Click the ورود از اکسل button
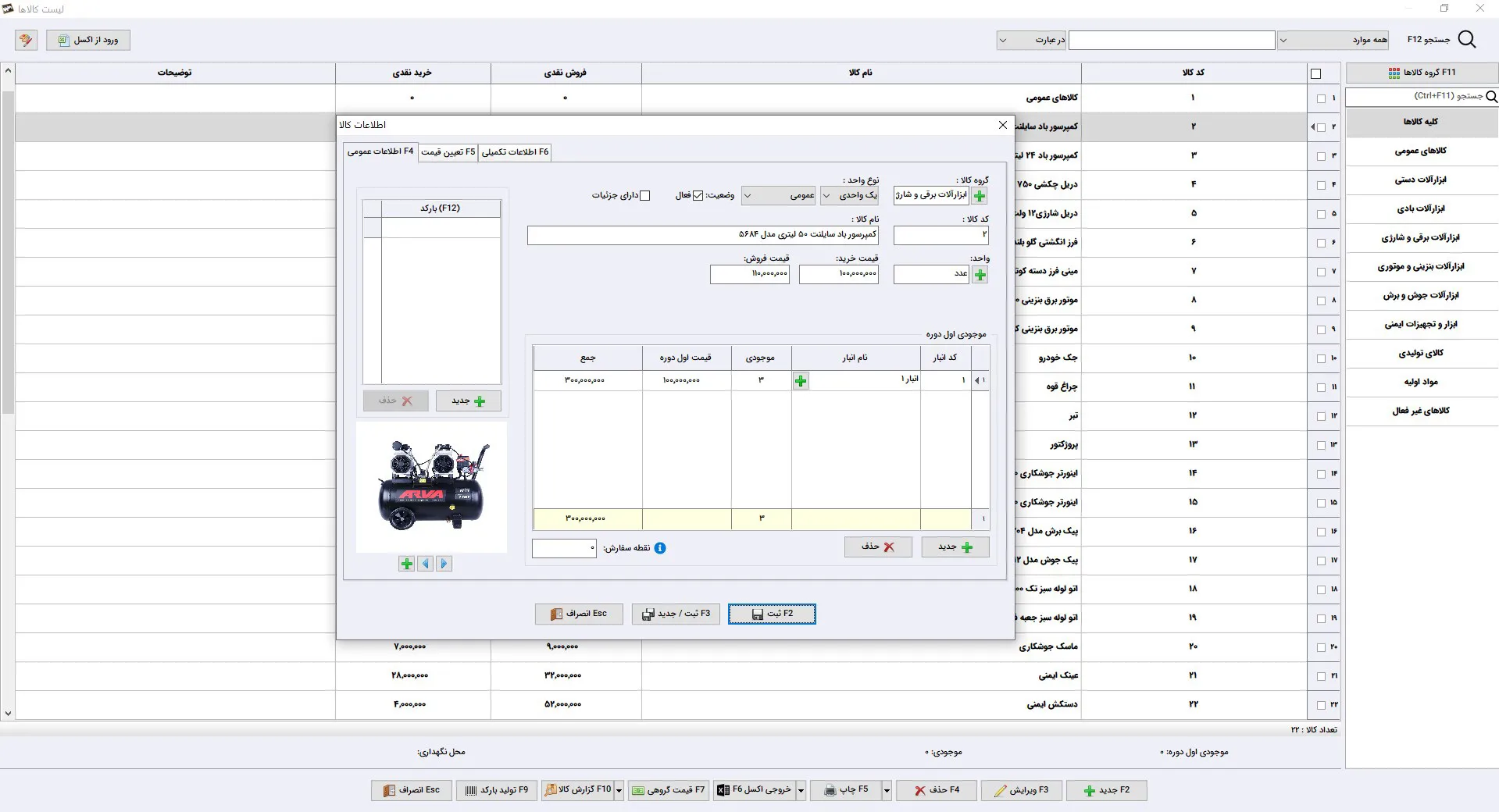The width and height of the screenshot is (1499, 812). tap(87, 40)
